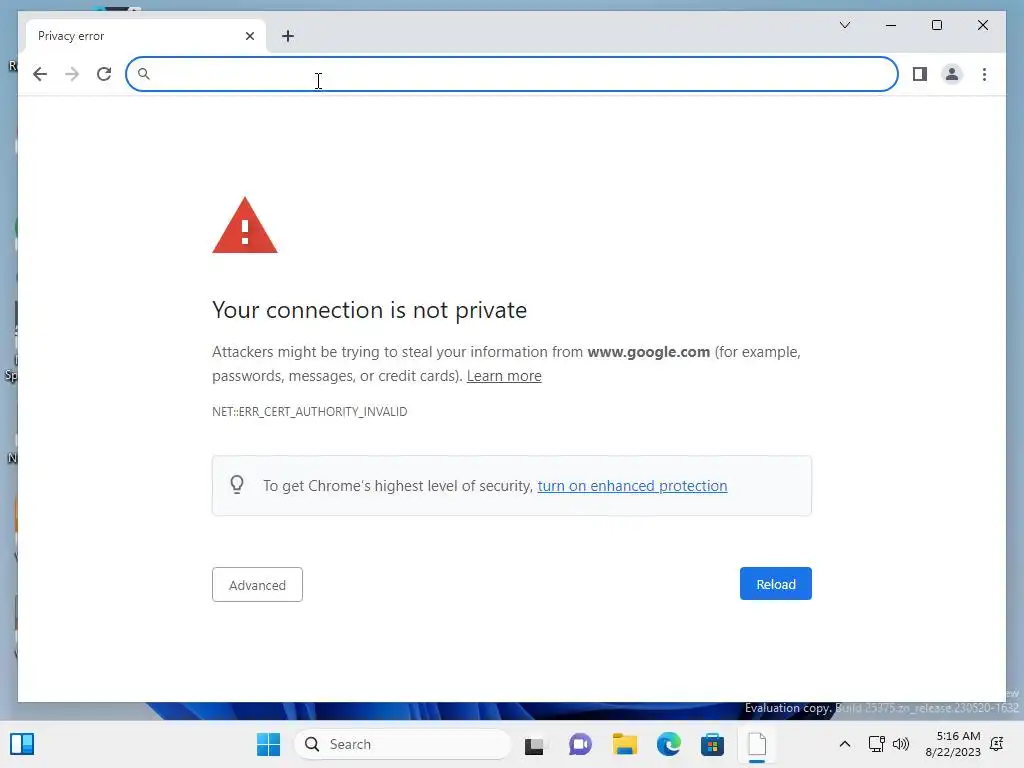Open the Chat app on the taskbar

[580, 744]
